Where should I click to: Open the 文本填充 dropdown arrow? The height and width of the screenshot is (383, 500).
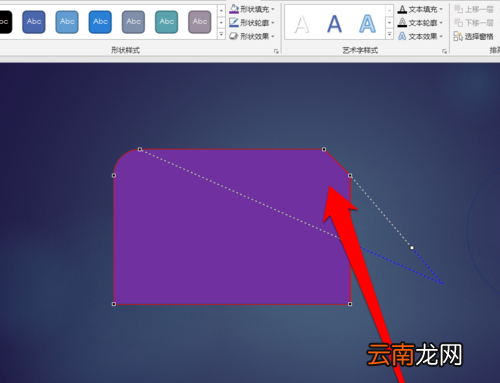pos(441,9)
